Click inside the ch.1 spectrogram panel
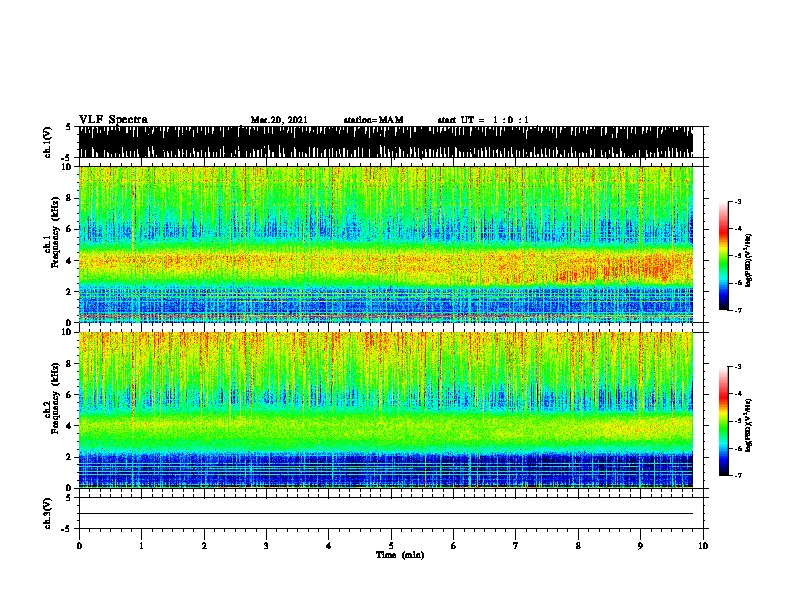792x612 pixels. click(x=386, y=244)
